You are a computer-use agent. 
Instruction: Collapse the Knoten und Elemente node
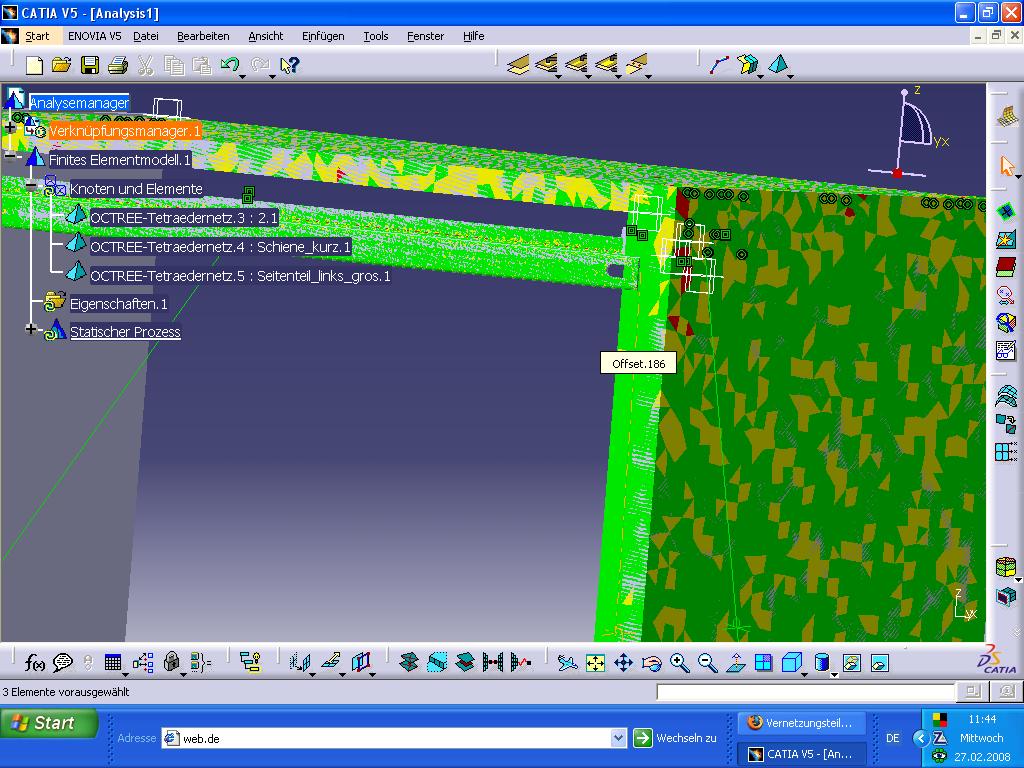31,185
